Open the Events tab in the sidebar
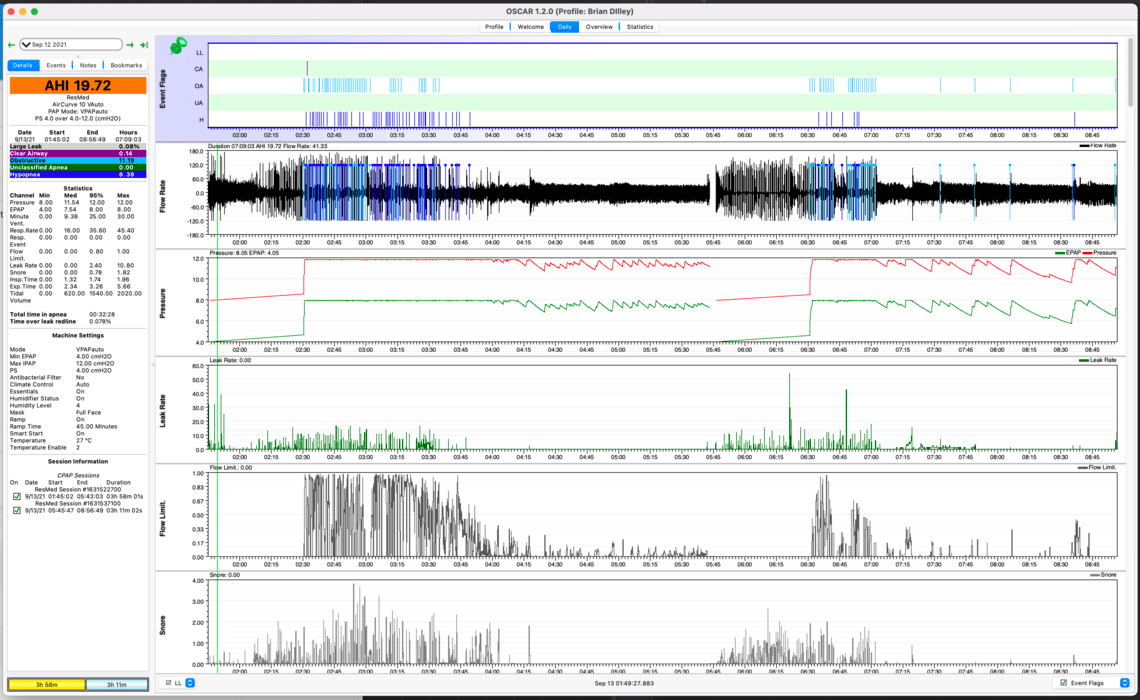The height and width of the screenshot is (700, 1140). [x=56, y=64]
